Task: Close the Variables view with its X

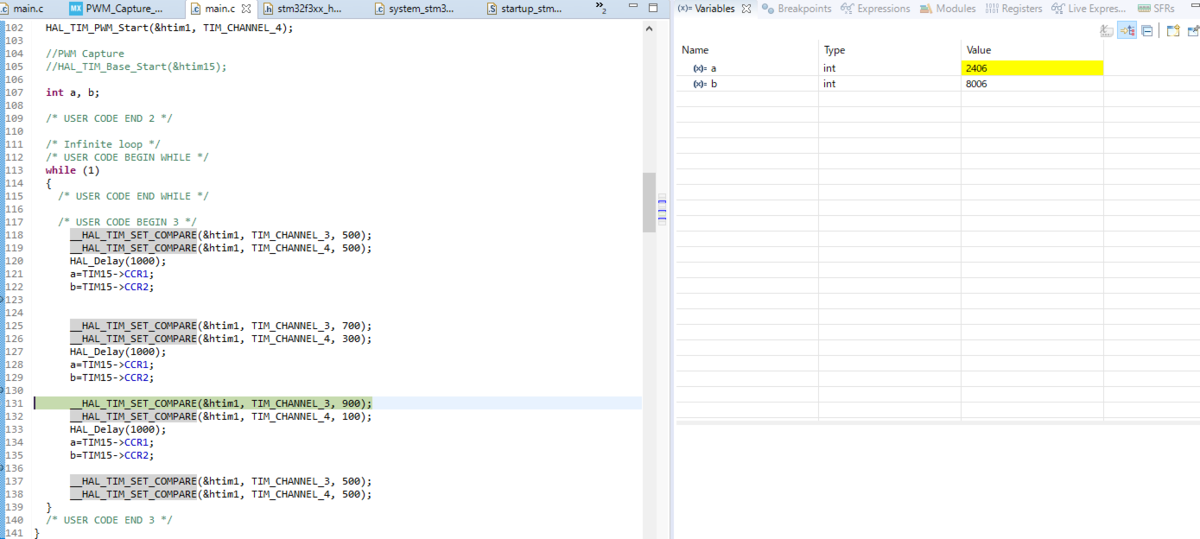Action: (746, 9)
